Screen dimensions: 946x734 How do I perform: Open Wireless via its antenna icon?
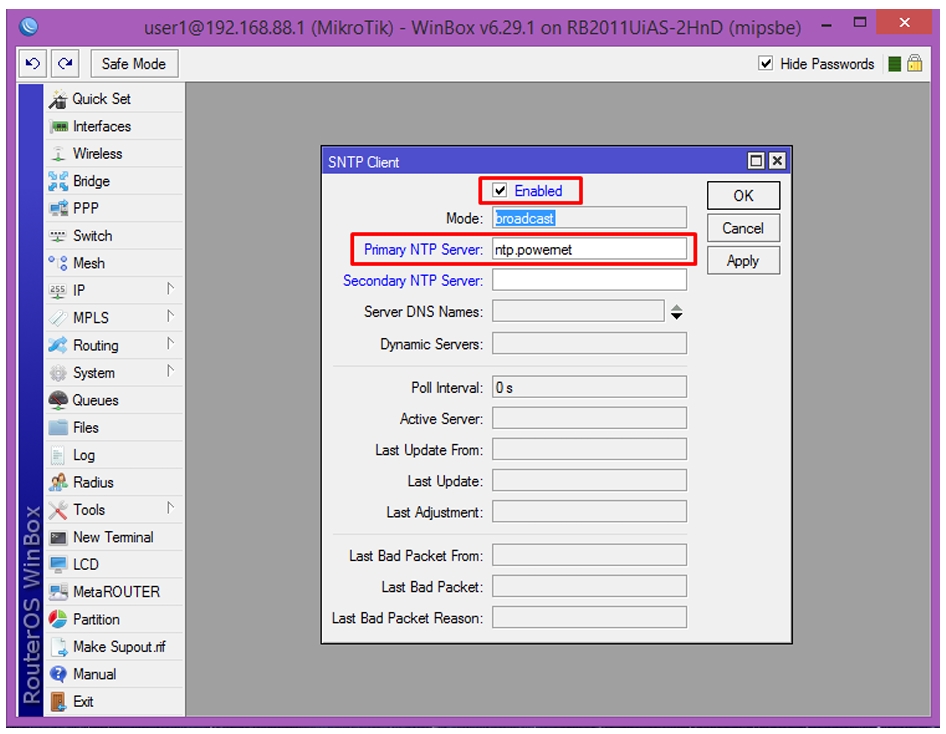point(58,154)
